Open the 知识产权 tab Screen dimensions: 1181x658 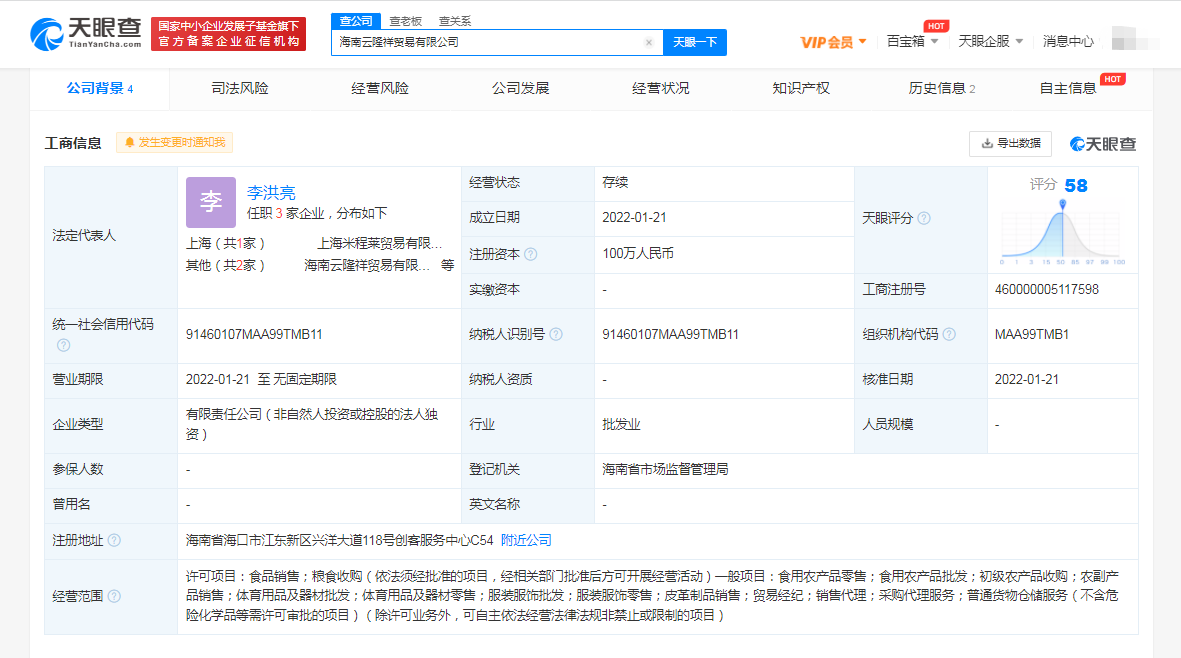click(x=801, y=88)
